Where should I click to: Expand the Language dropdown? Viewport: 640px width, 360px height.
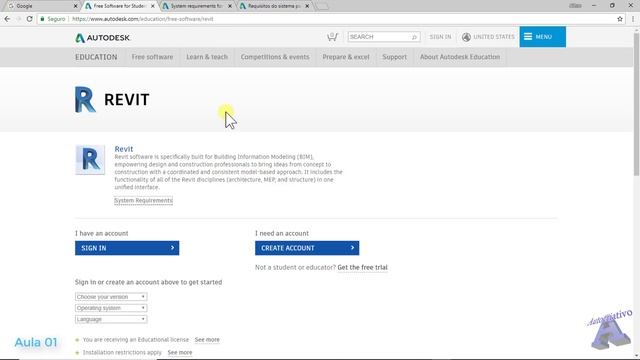point(111,319)
